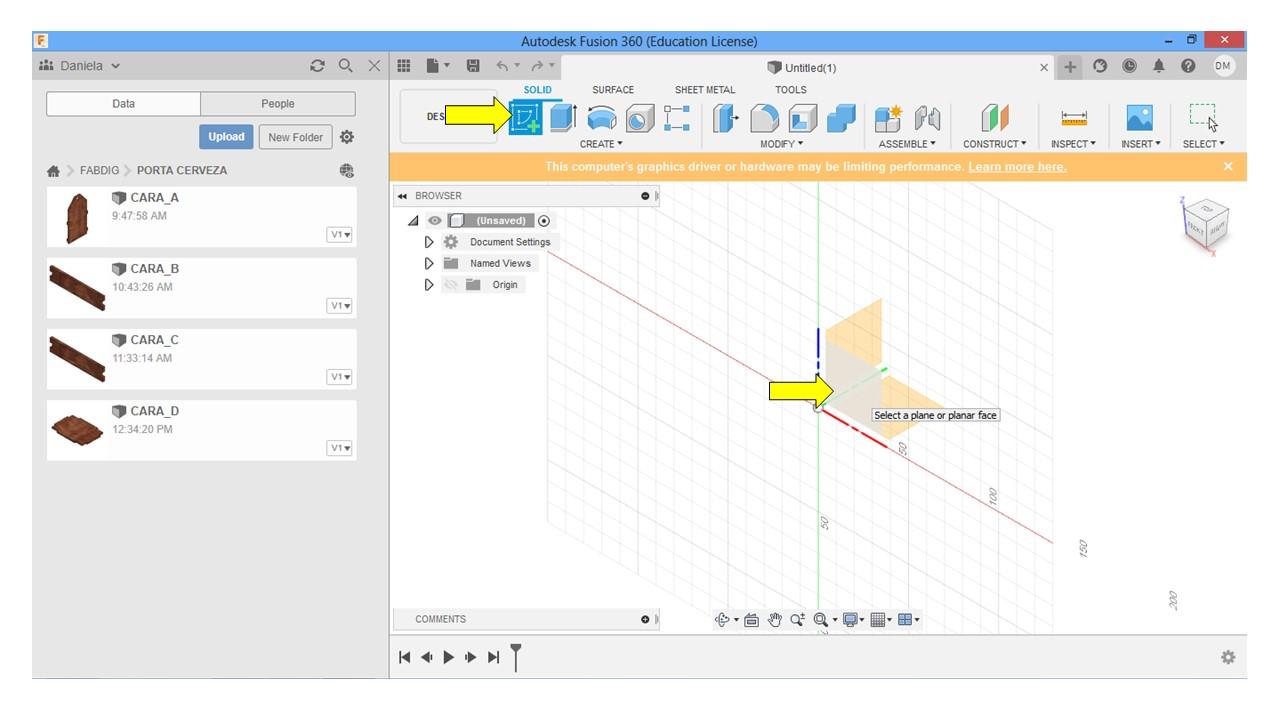Open the Daniela team dropdown
Image resolution: width=1280 pixels, height=720 pixels.
tap(80, 66)
